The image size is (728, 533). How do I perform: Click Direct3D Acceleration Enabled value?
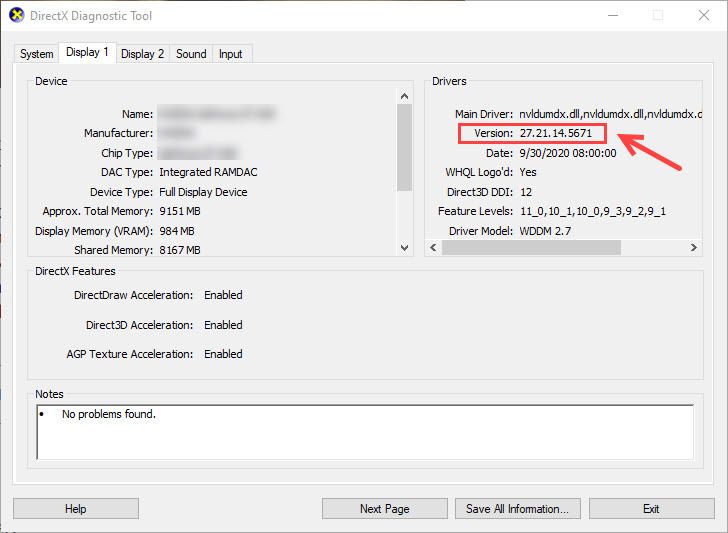point(223,325)
